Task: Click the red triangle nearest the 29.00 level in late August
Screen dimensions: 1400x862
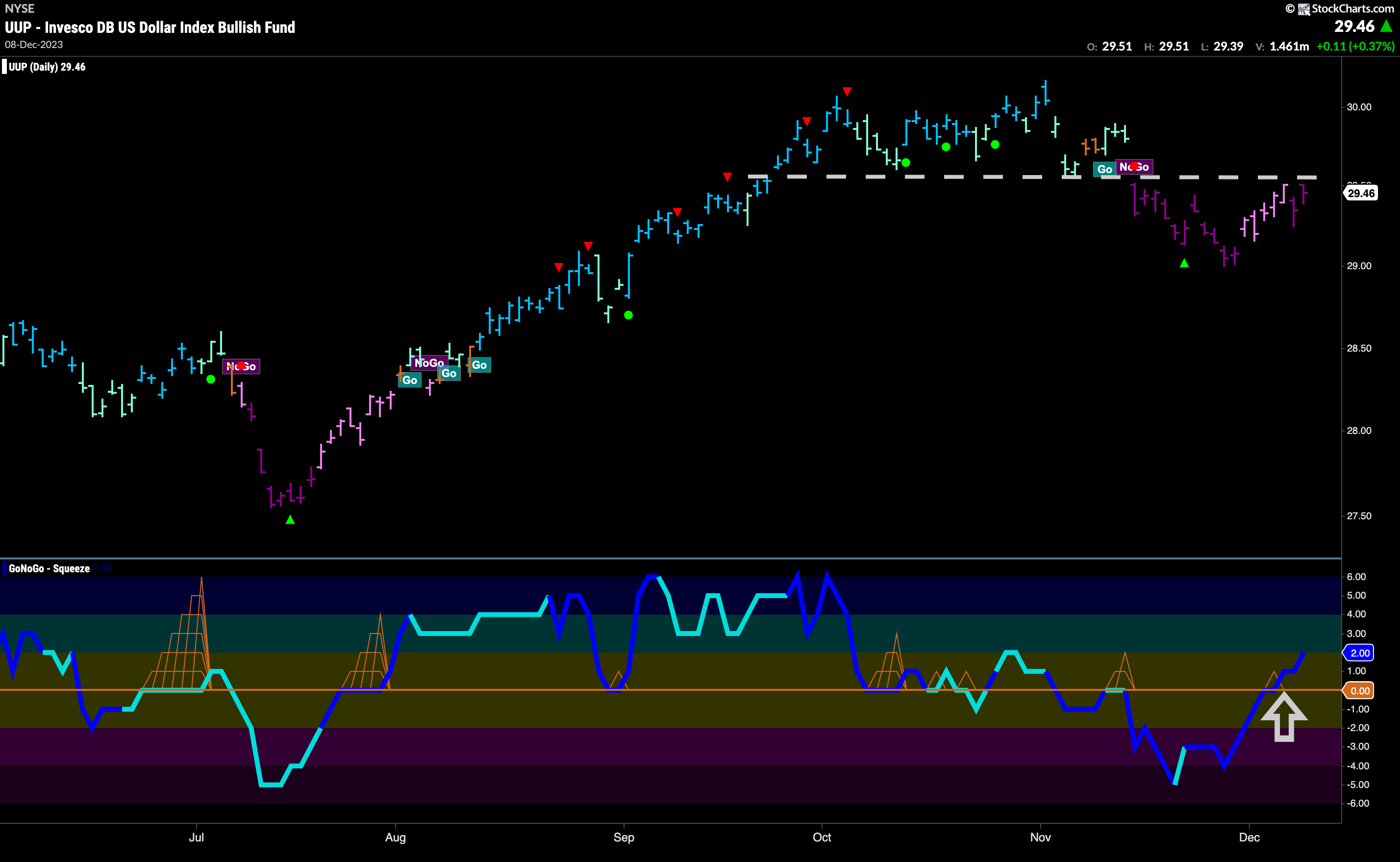Action: 558,267
